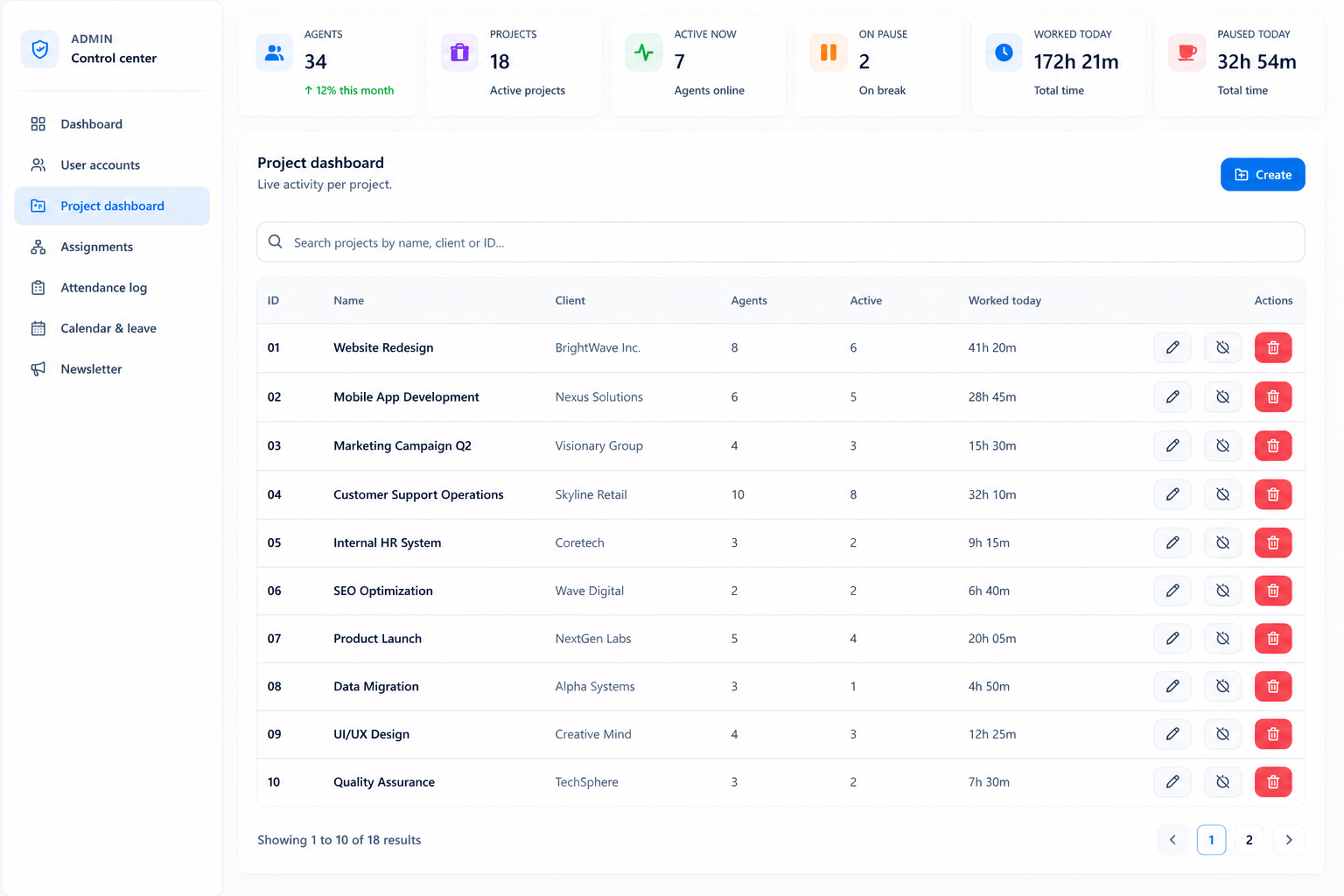Click the timer-off icon for UI/UX Design
Viewport: 1344px width, 896px height.
coord(1222,734)
